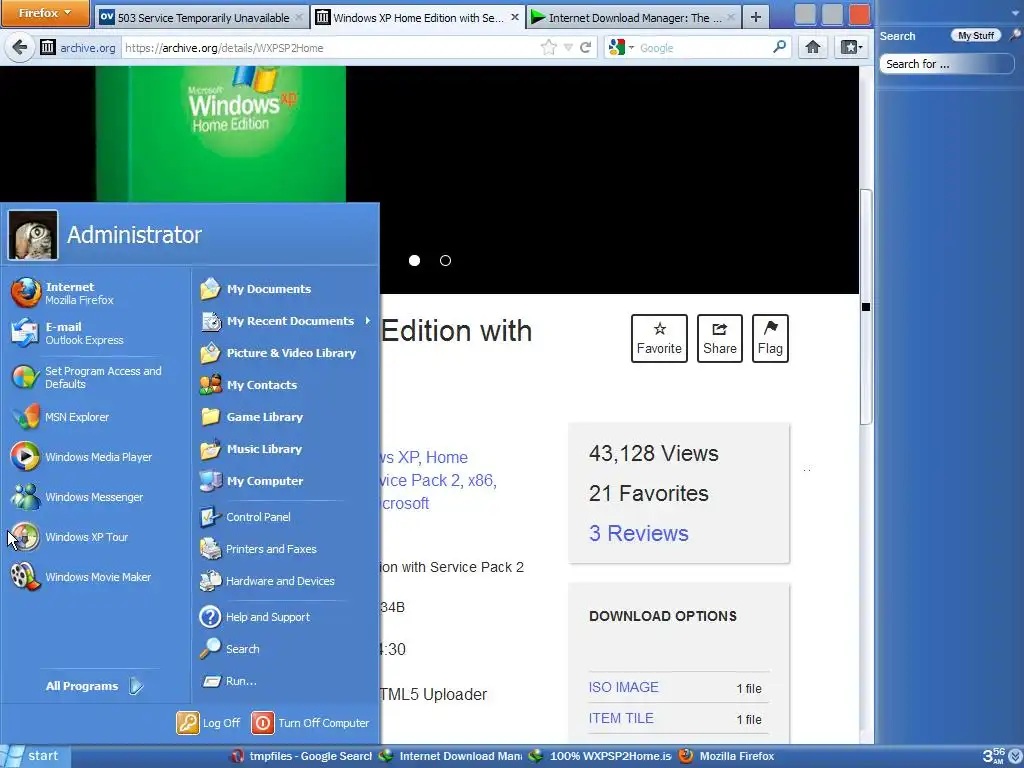The height and width of the screenshot is (768, 1024).
Task: Open the Firefox application menu
Action: point(44,13)
